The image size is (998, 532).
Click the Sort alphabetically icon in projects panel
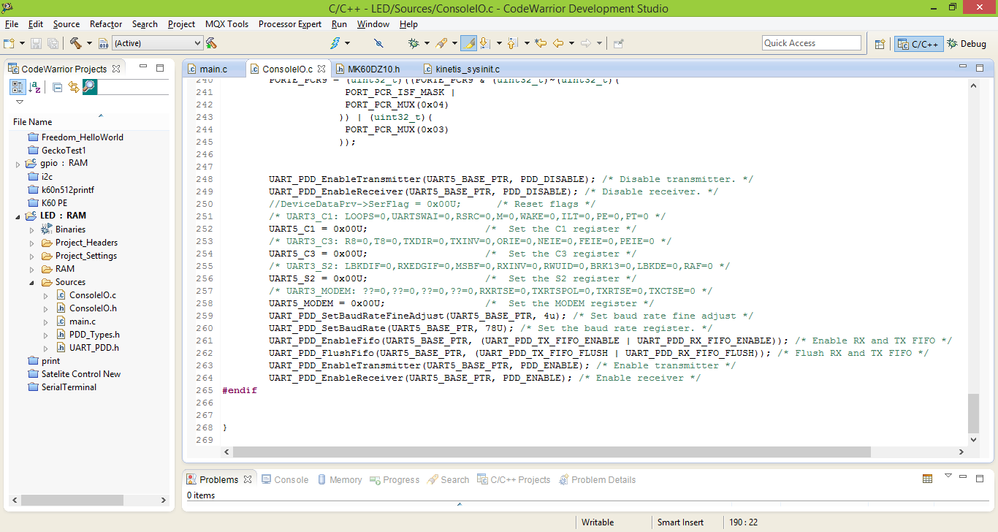tap(35, 87)
